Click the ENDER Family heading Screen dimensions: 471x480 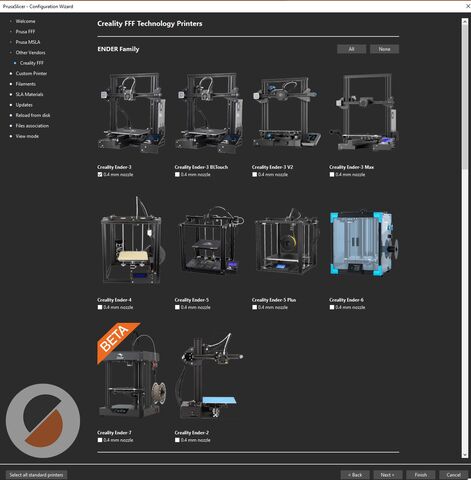pos(118,49)
